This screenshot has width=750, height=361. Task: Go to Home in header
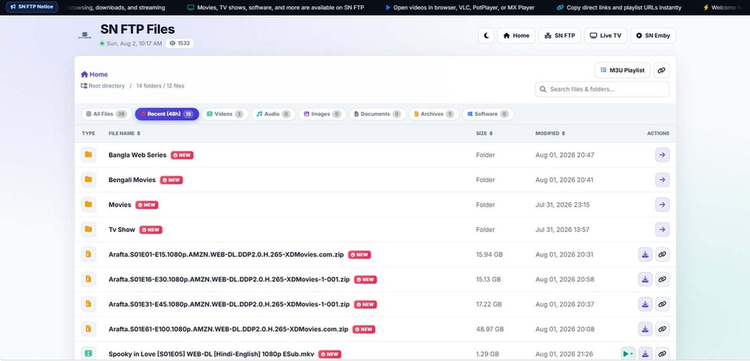click(x=516, y=35)
